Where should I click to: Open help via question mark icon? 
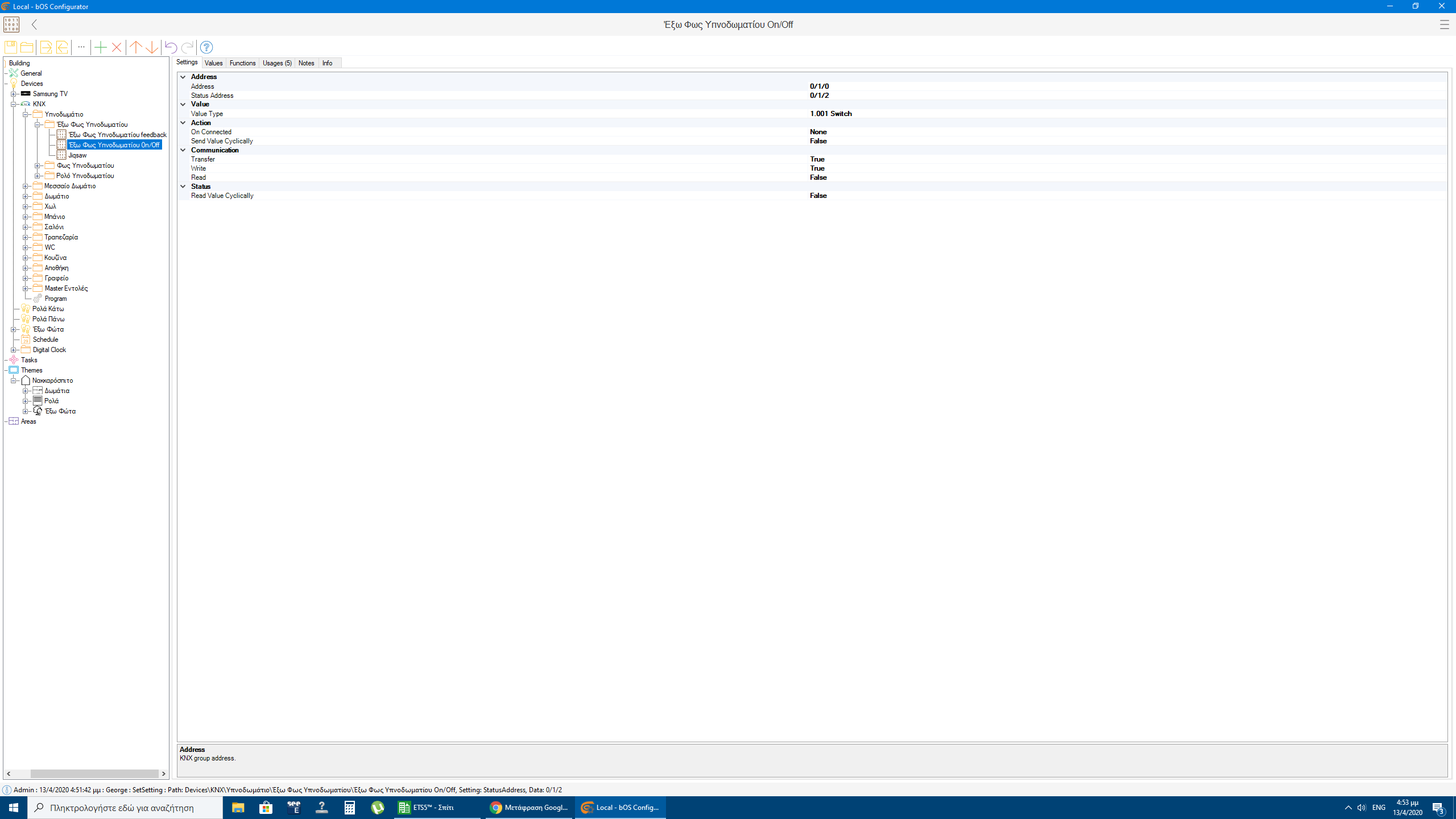(206, 47)
